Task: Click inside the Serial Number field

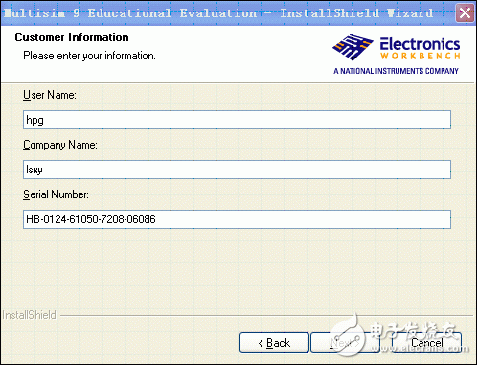Action: pyautogui.click(x=237, y=219)
